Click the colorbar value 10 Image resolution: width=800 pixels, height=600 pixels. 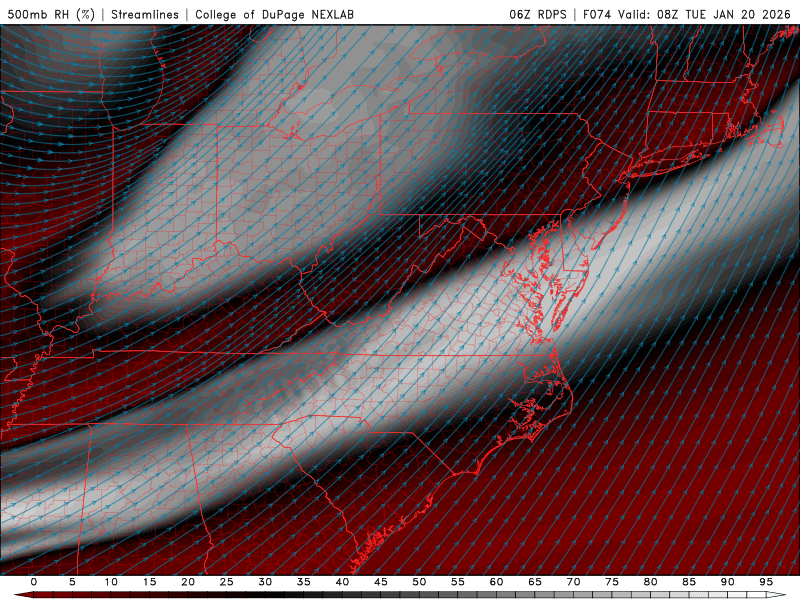(111, 582)
